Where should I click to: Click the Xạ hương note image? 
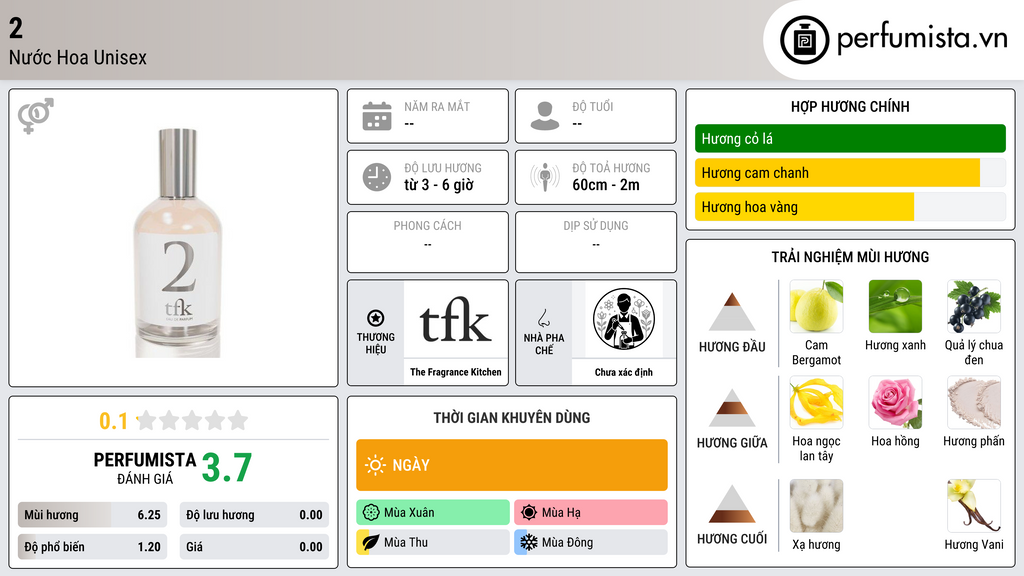point(816,505)
